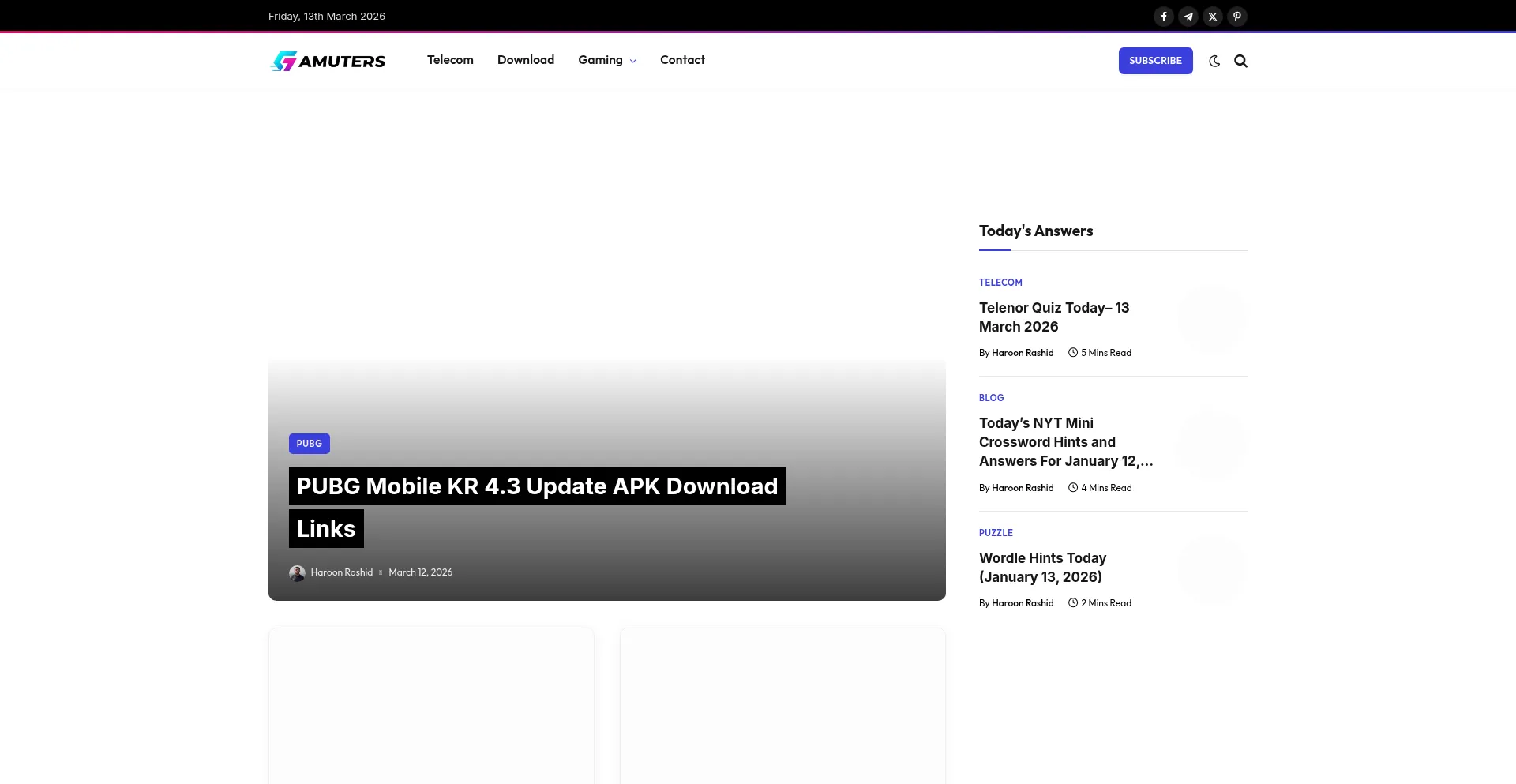Click the Subscribe button
This screenshot has height=784, width=1516.
click(x=1155, y=61)
